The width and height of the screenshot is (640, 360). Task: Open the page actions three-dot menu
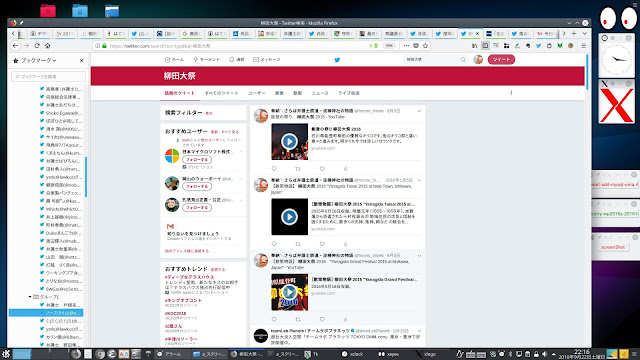coord(406,46)
